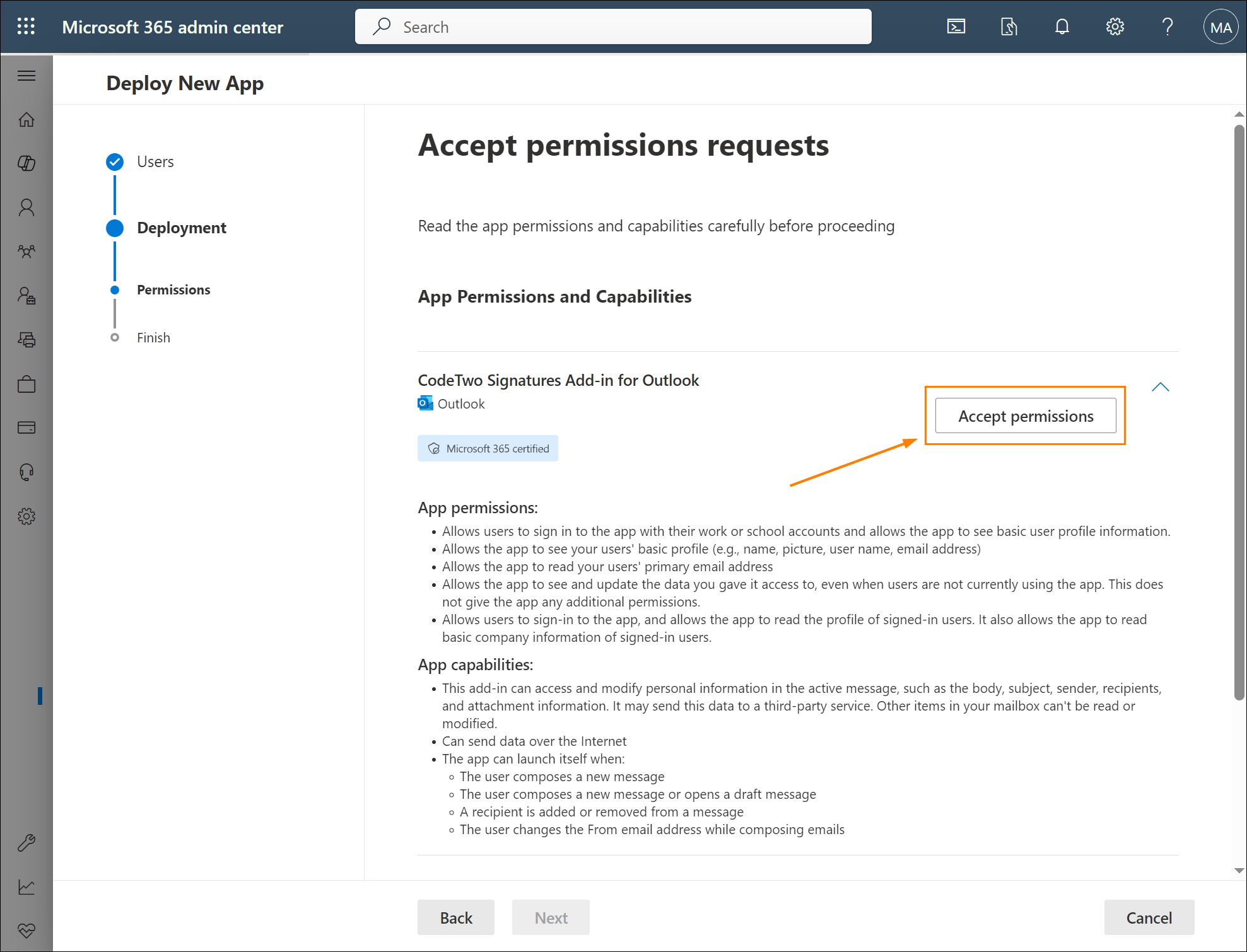Screen dimensions: 1247x952
Task: Click the vertical scrollbar thumb
Action: [1239, 413]
